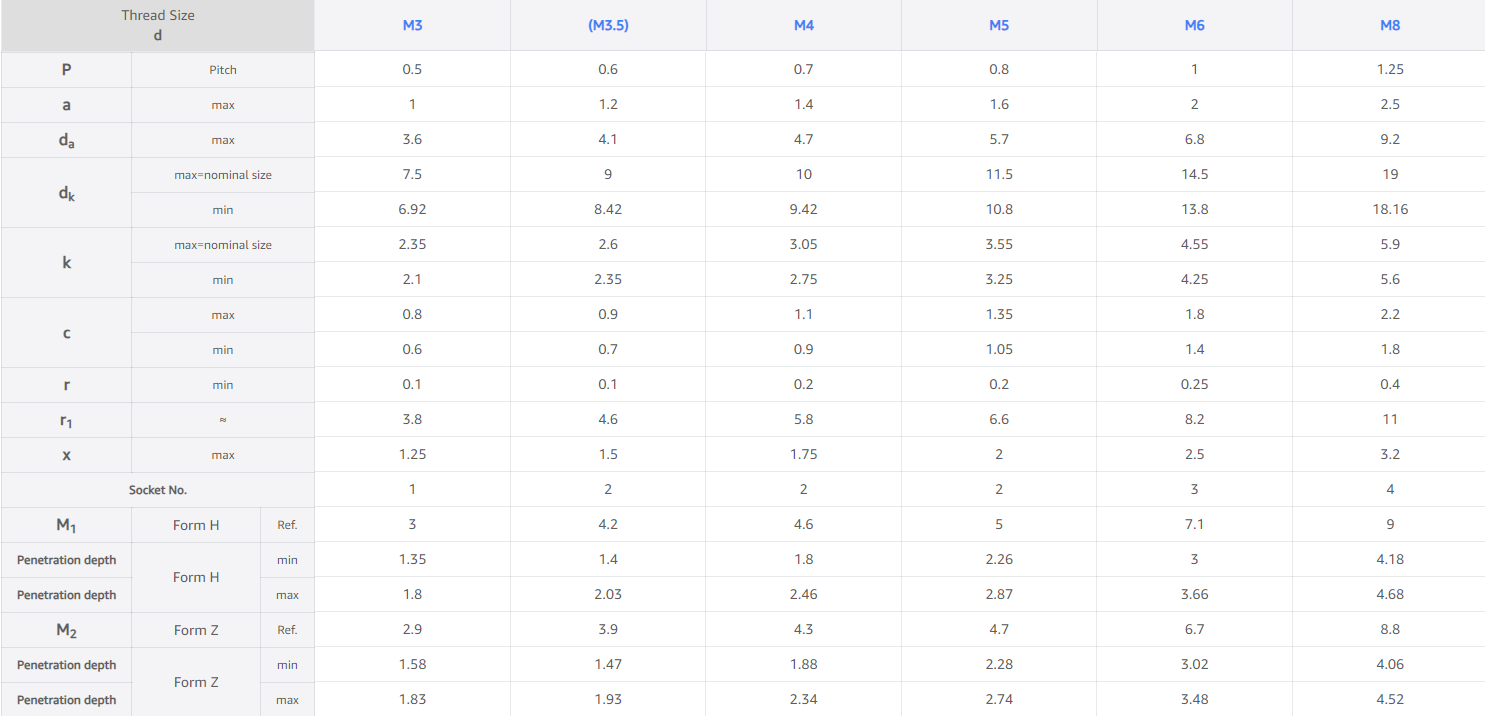Click the M2 Form Z label
This screenshot has width=1485, height=716.
196,630
